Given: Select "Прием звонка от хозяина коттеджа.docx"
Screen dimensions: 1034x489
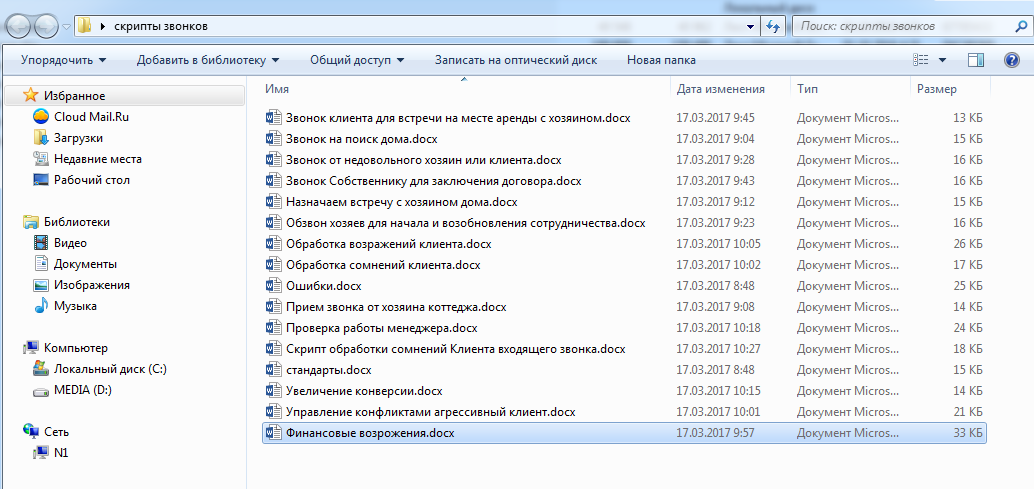Looking at the screenshot, I should pos(396,307).
